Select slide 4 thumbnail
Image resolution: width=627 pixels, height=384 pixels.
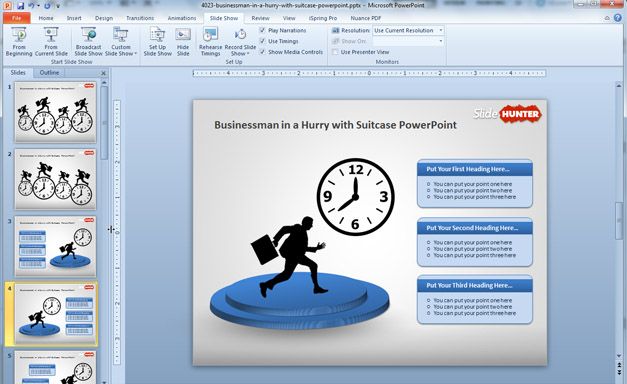56,314
